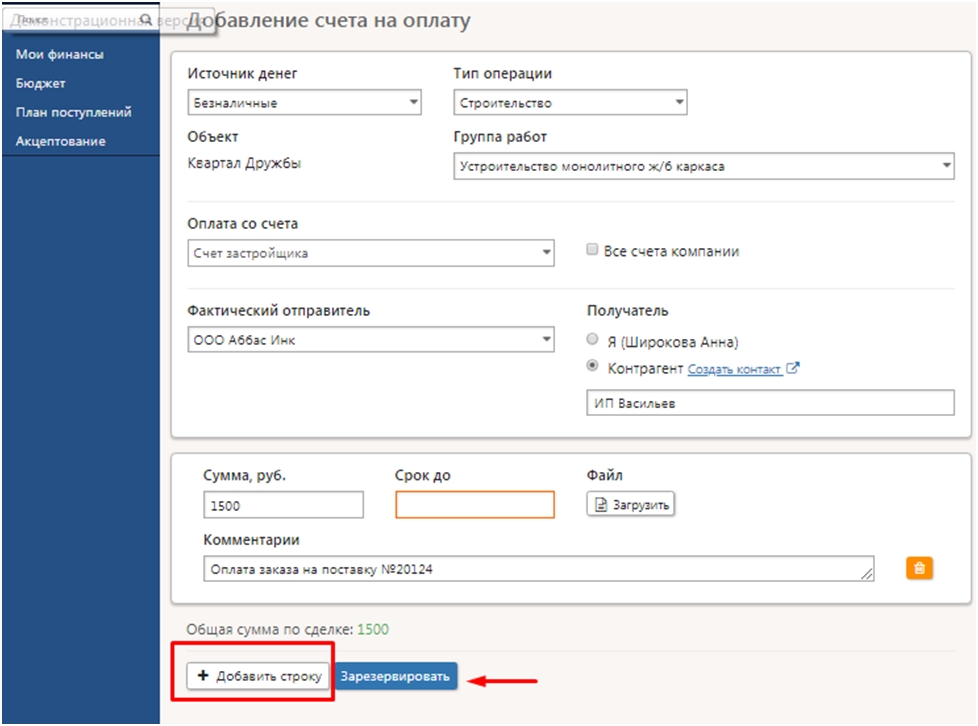Click the search magnifier icon
The image size is (978, 726).
[x=146, y=20]
